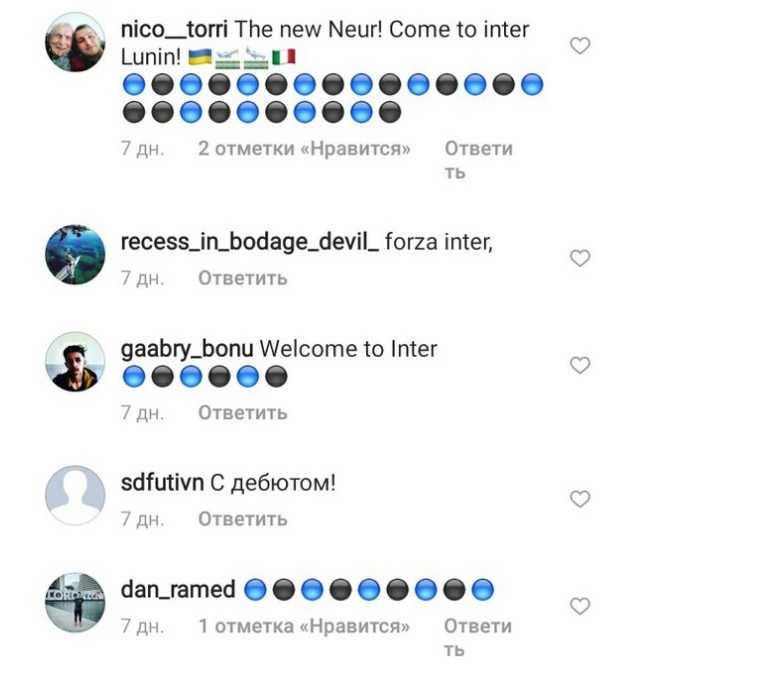Open the nico__torri username link
Image resolution: width=768 pixels, height=684 pixels.
(174, 30)
